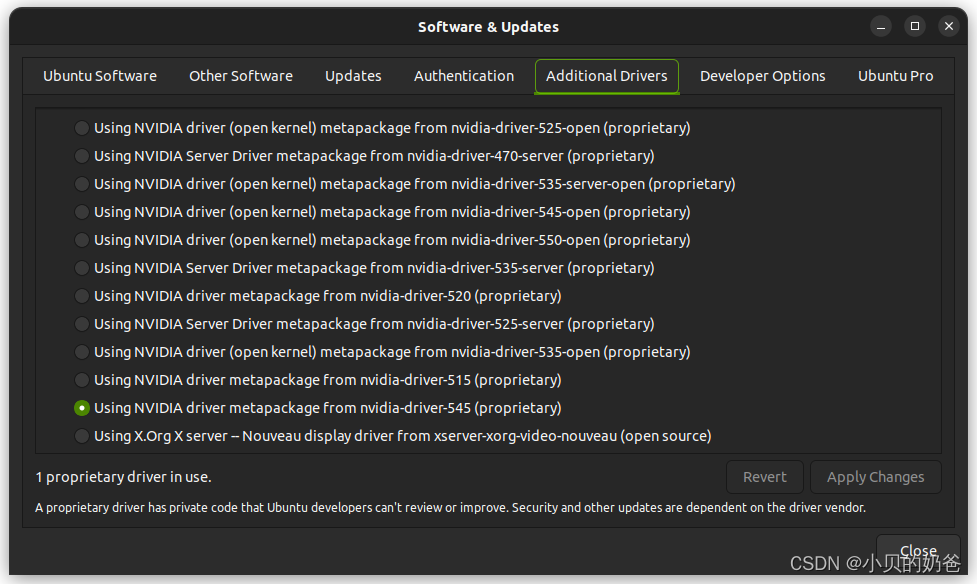This screenshot has height=584, width=977.
Task: Click the Revert button
Action: tap(765, 477)
